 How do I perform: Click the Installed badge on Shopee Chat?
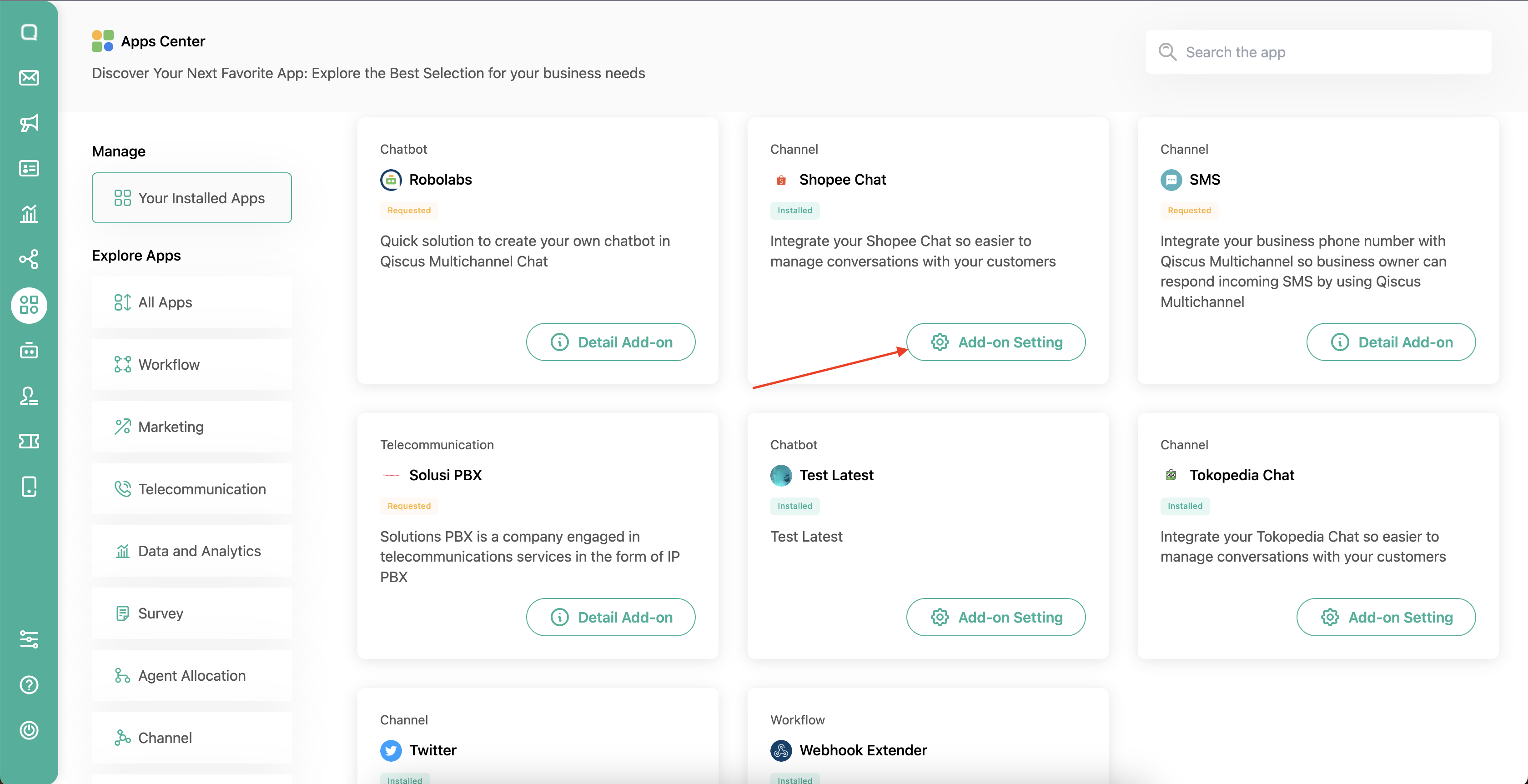[795, 211]
